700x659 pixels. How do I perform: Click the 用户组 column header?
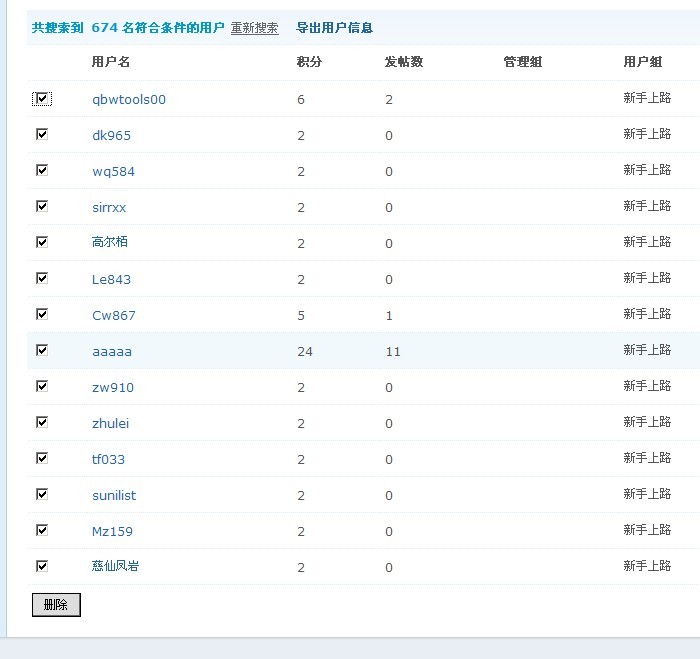click(642, 62)
